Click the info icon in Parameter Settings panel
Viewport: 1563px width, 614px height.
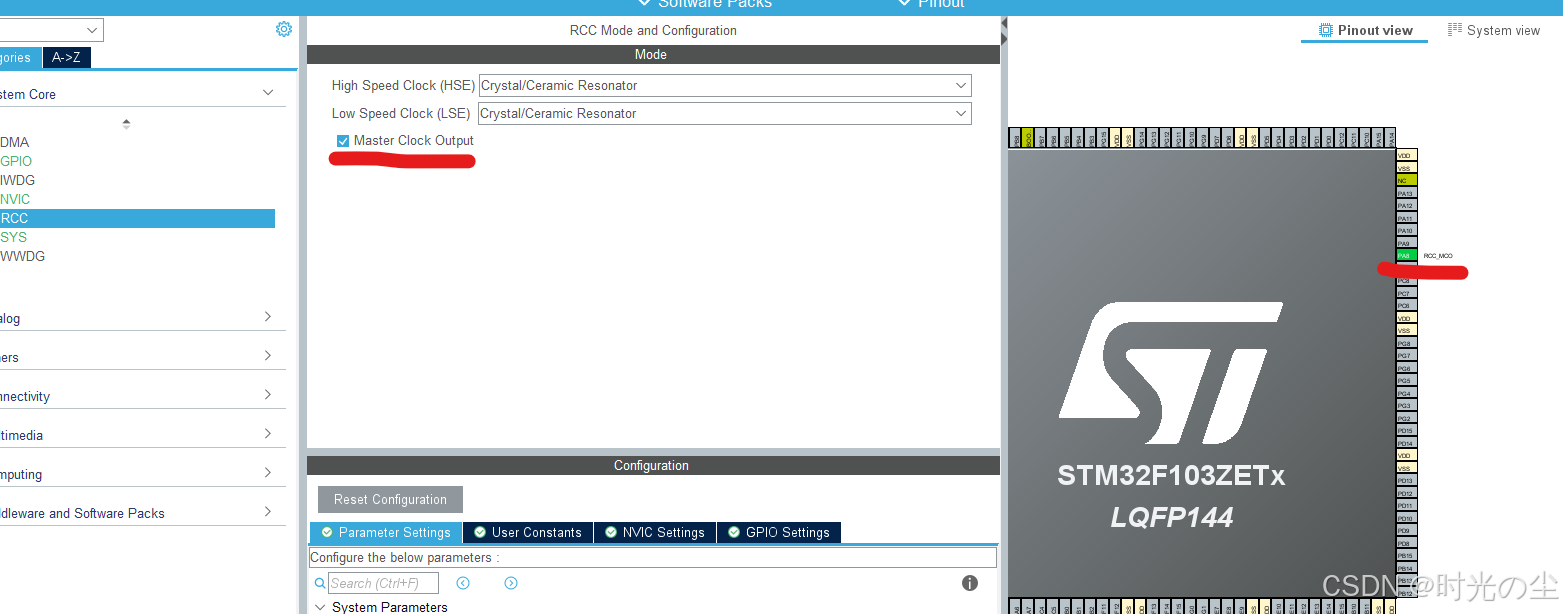click(x=969, y=582)
